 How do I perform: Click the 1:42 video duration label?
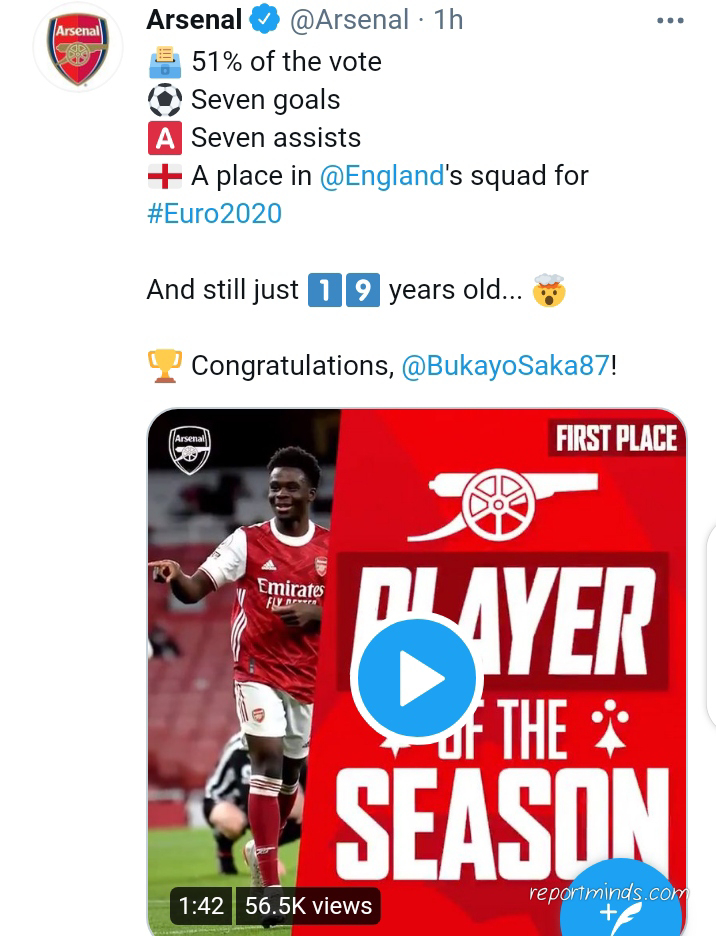pos(201,906)
